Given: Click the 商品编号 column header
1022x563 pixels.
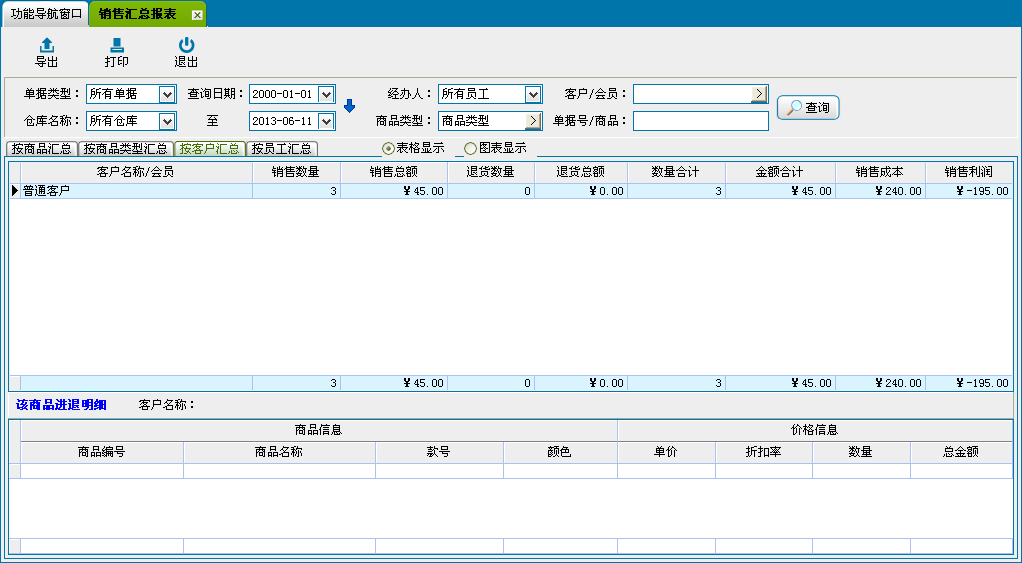Looking at the screenshot, I should [102, 452].
